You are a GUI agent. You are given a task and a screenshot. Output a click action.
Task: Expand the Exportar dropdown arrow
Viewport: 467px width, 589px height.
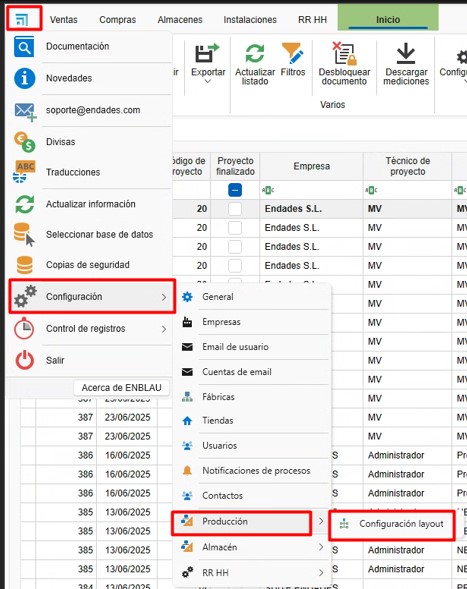tap(208, 81)
